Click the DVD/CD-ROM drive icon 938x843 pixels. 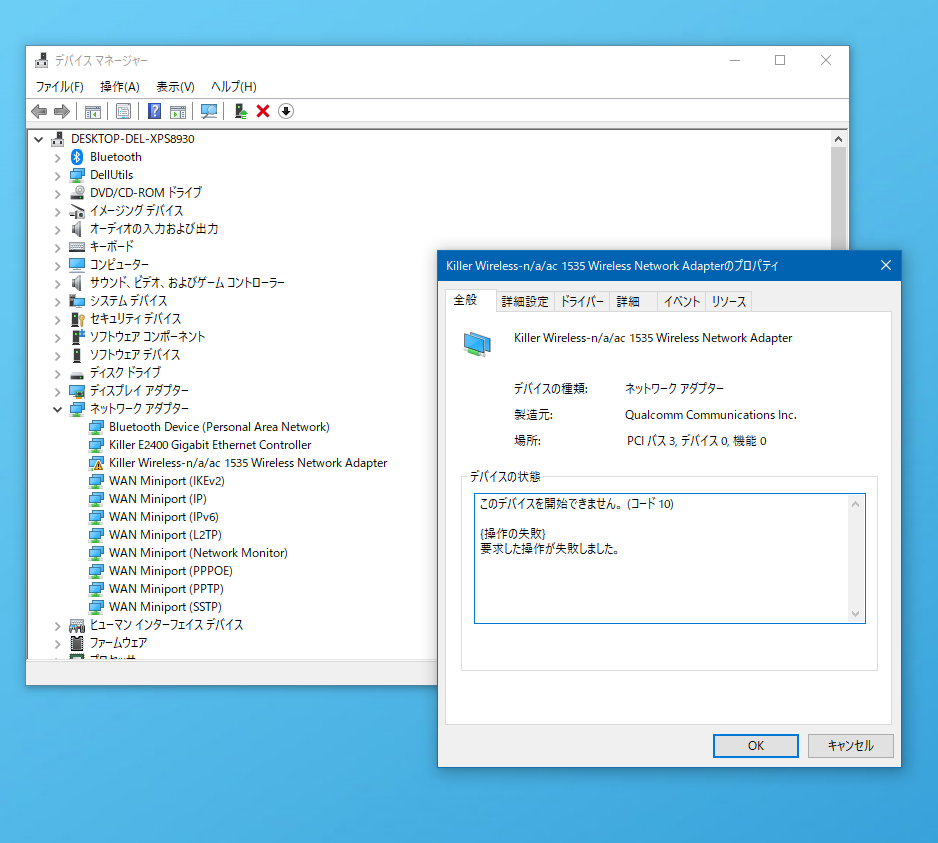point(77,193)
